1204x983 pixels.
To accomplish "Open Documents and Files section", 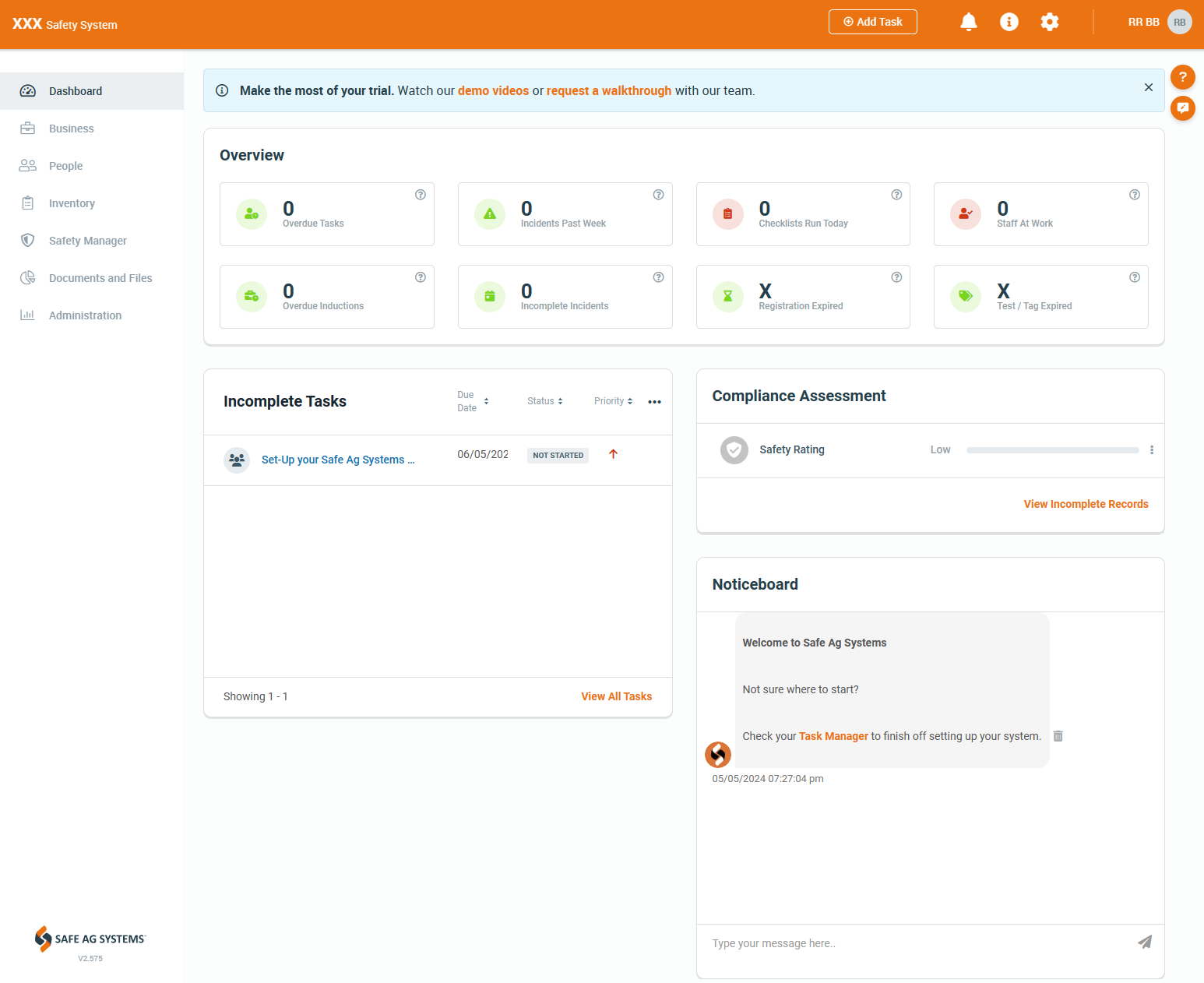I will pyautogui.click(x=100, y=278).
